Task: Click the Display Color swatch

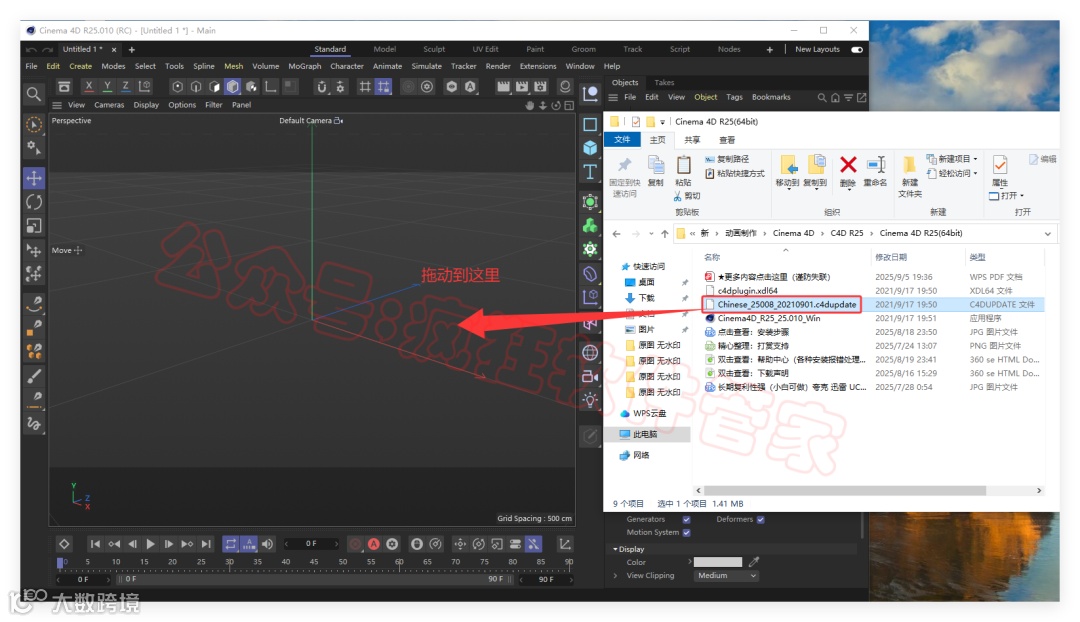Action: point(718,562)
